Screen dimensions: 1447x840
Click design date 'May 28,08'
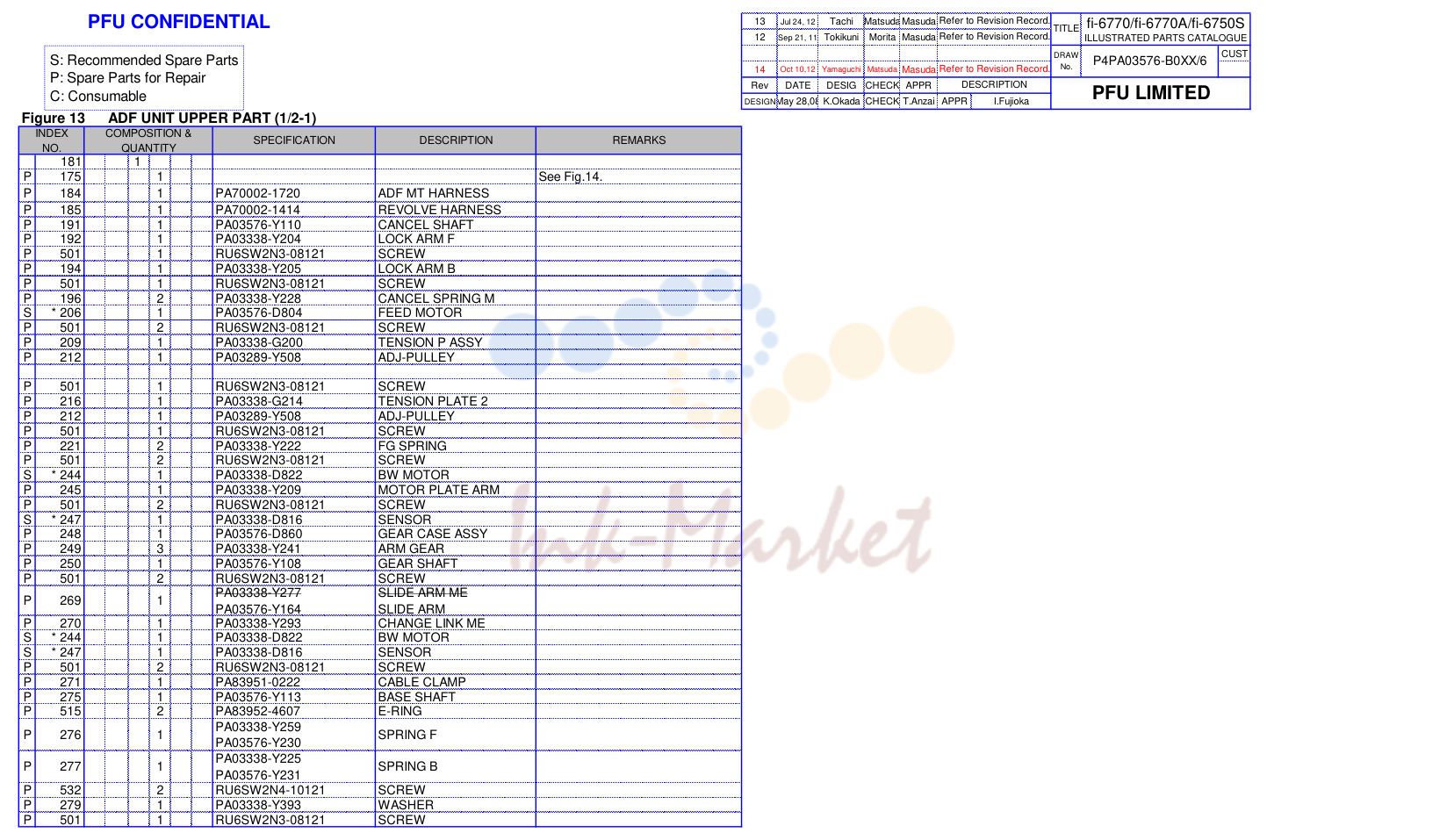coord(797,101)
